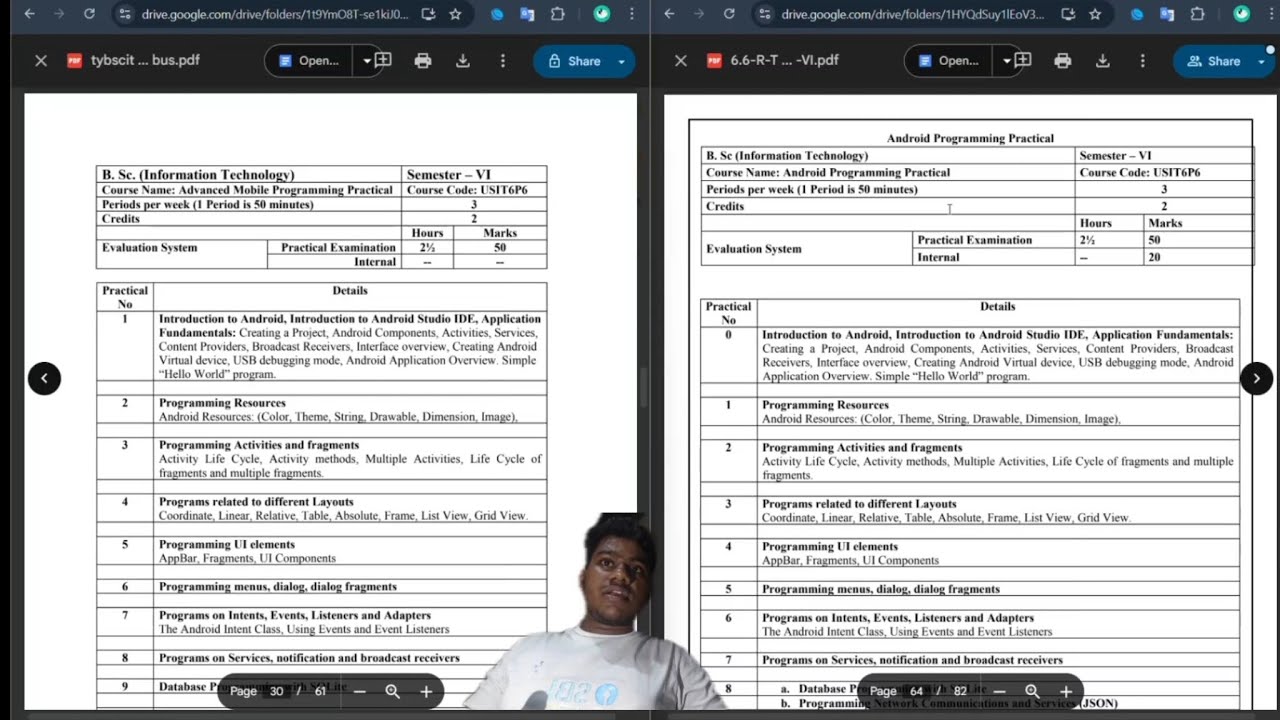Zoom out in the right PDF viewer
The height and width of the screenshot is (720, 1280).
[999, 691]
